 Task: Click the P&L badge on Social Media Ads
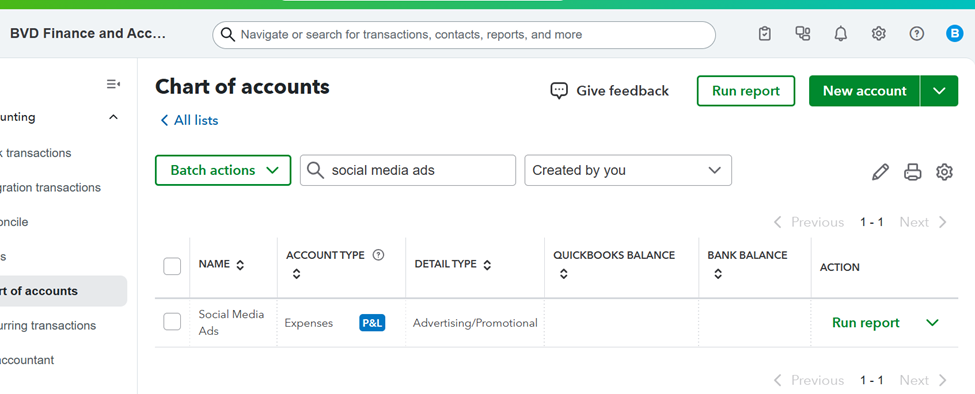(372, 323)
